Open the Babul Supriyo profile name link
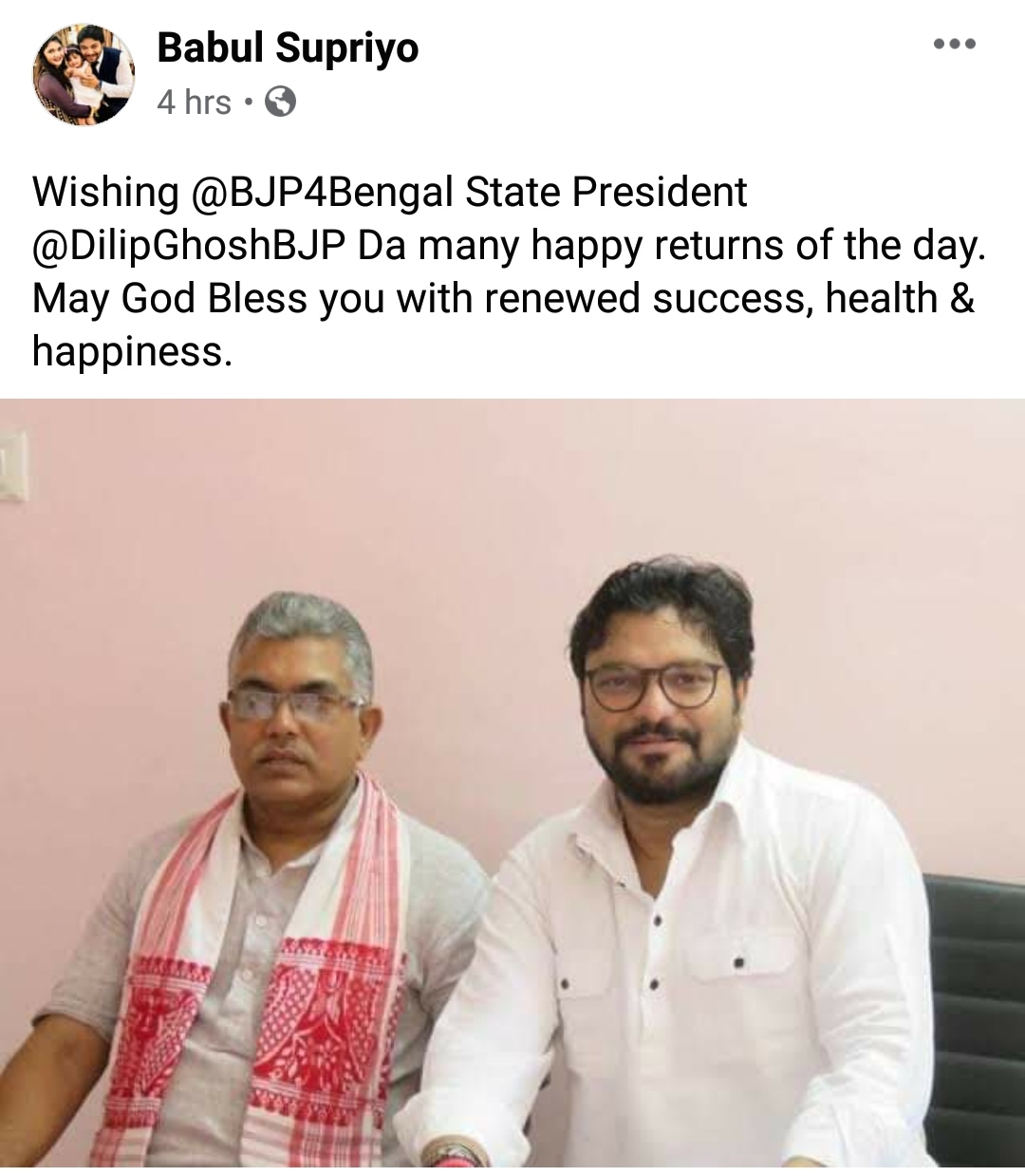Viewport: 1025px width, 1176px height. tap(287, 47)
